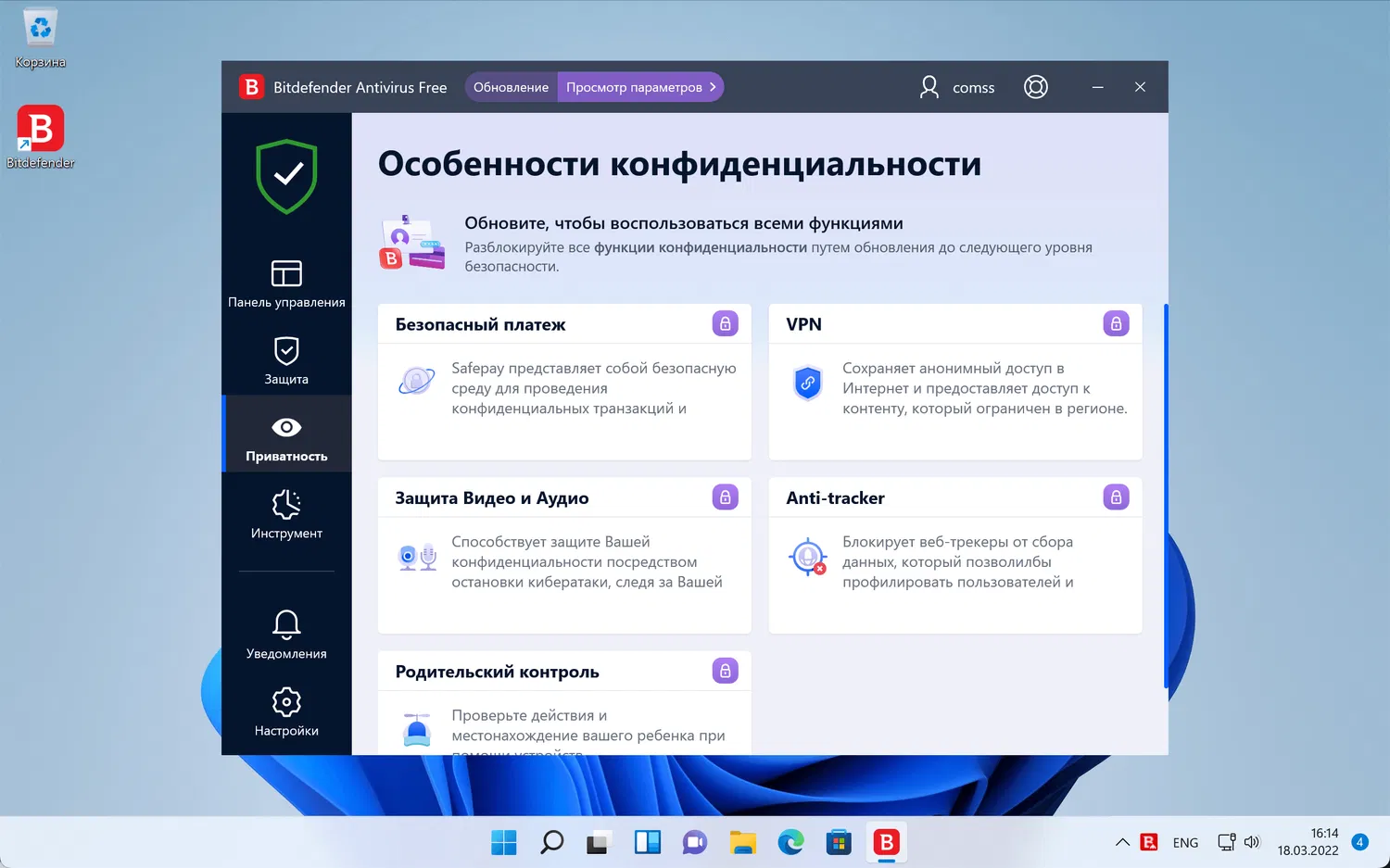Open the comss user account
This screenshot has width=1390, height=868.
click(x=956, y=87)
